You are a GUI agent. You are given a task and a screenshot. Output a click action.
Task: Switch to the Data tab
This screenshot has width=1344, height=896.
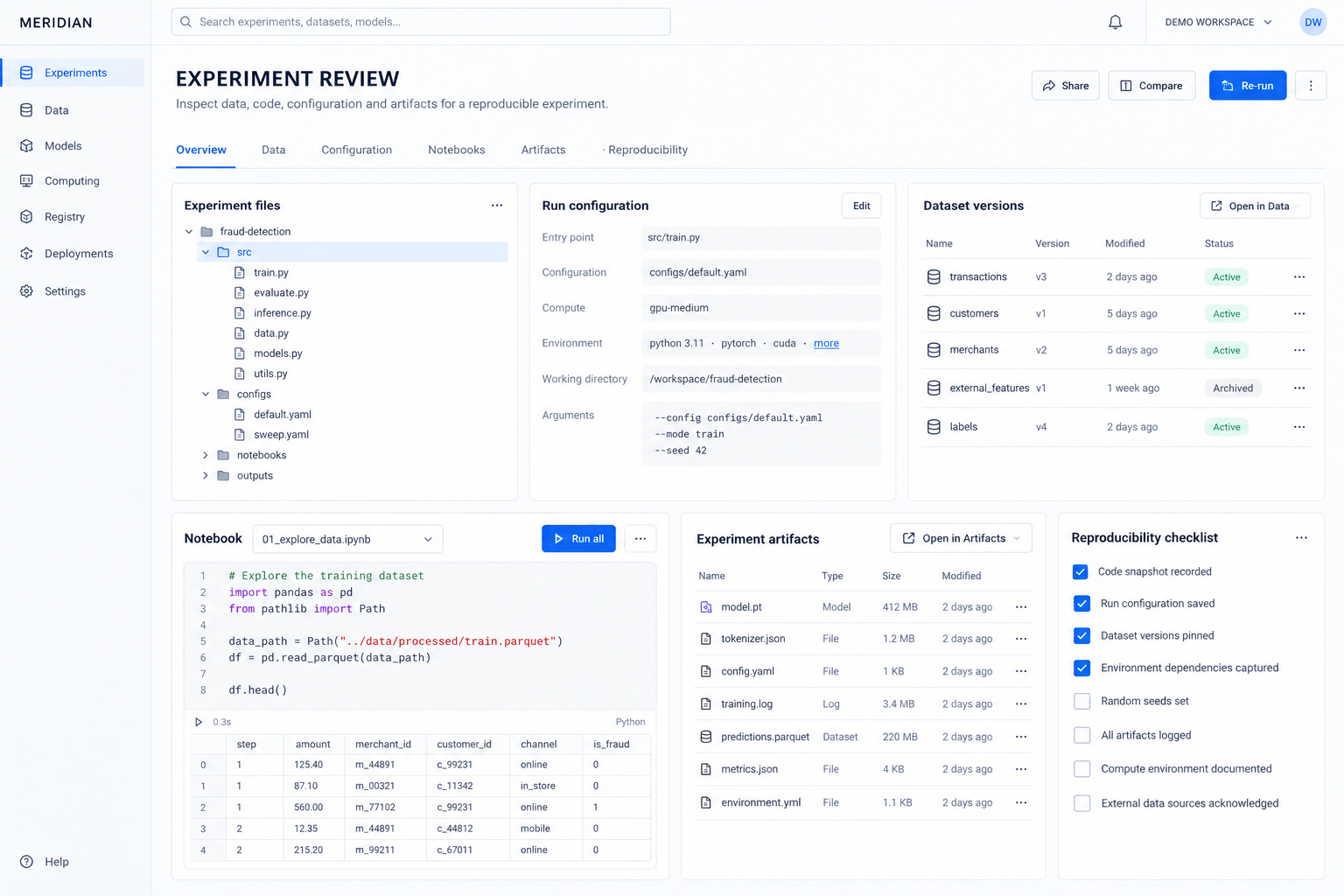tap(274, 150)
